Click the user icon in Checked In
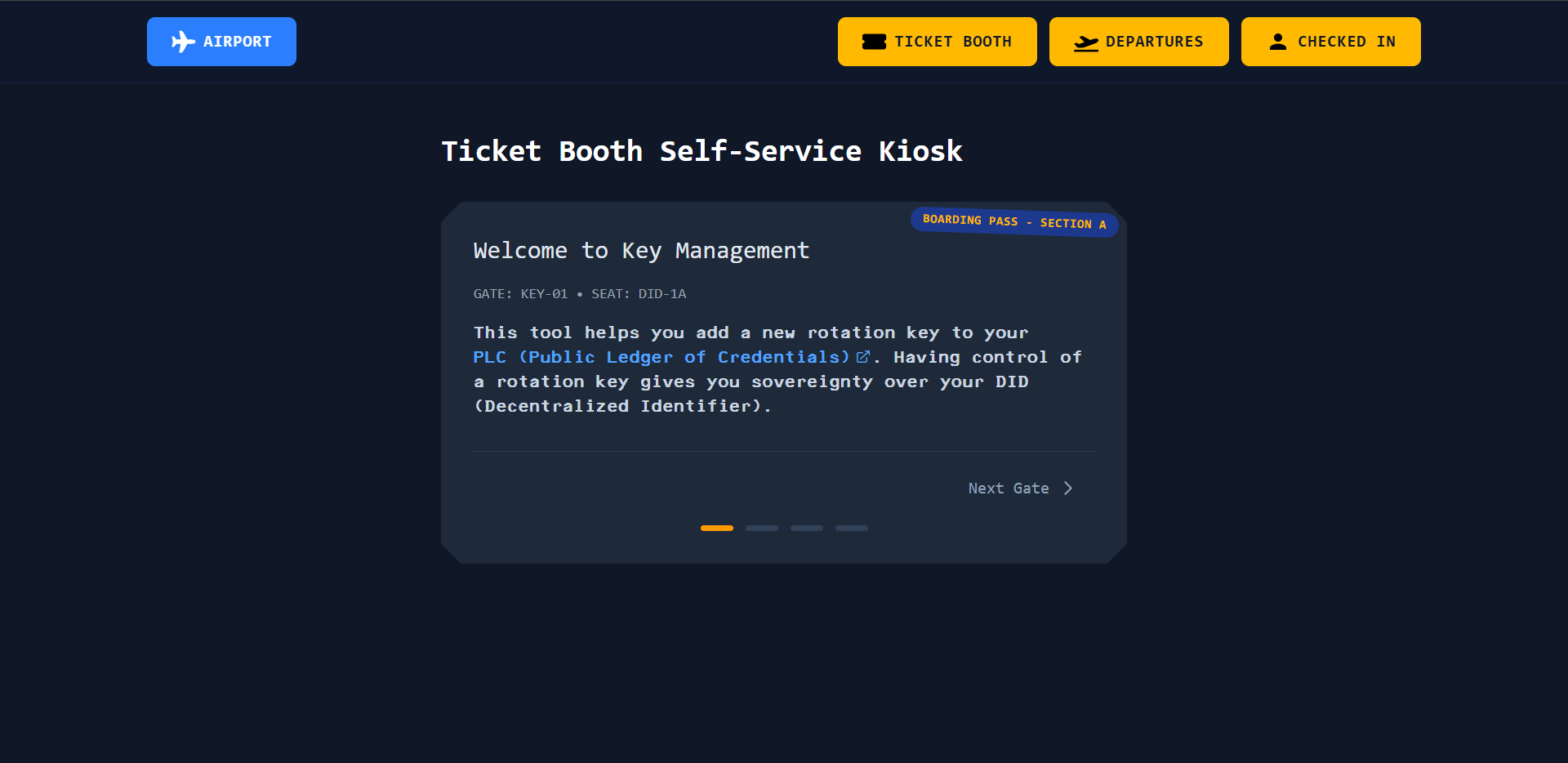Viewport: 1568px width, 763px height. [x=1278, y=42]
